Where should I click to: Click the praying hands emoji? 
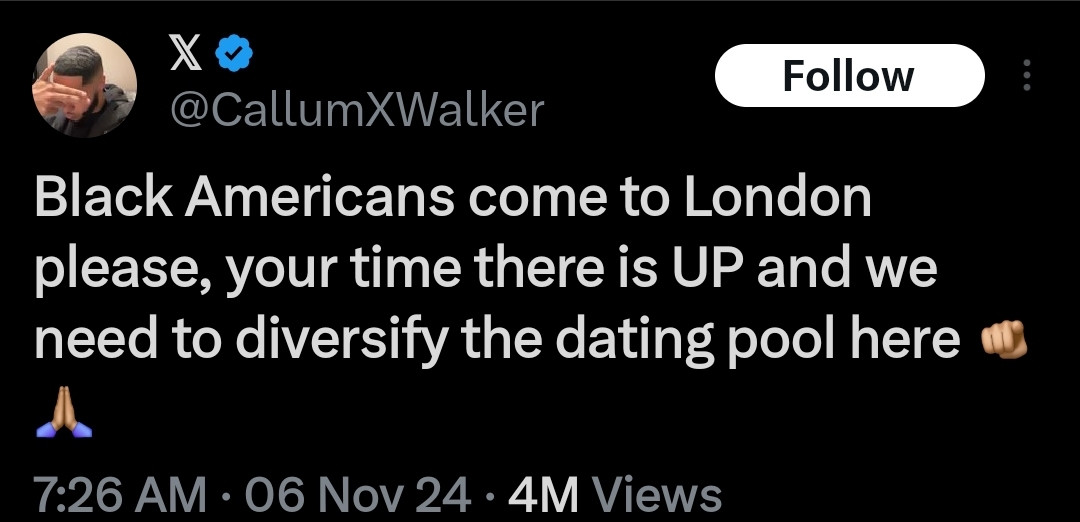point(64,420)
